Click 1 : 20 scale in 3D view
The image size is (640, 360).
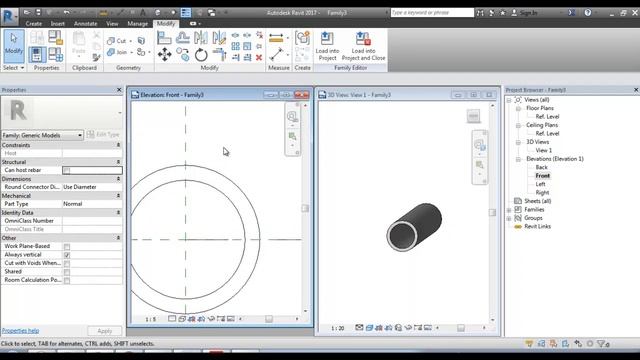337,328
